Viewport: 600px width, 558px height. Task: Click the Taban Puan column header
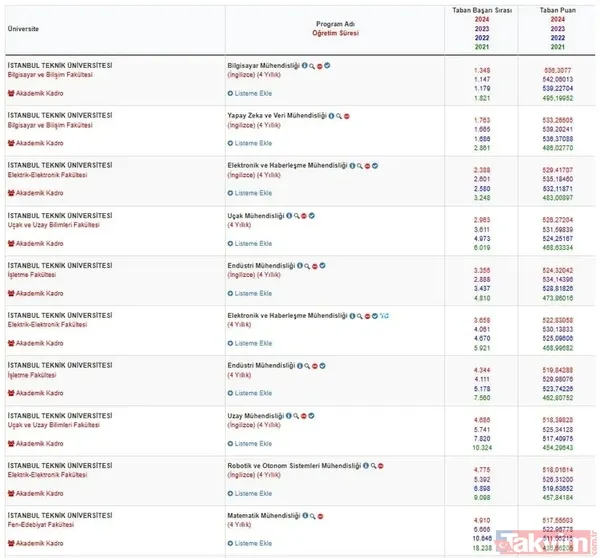[x=557, y=10]
